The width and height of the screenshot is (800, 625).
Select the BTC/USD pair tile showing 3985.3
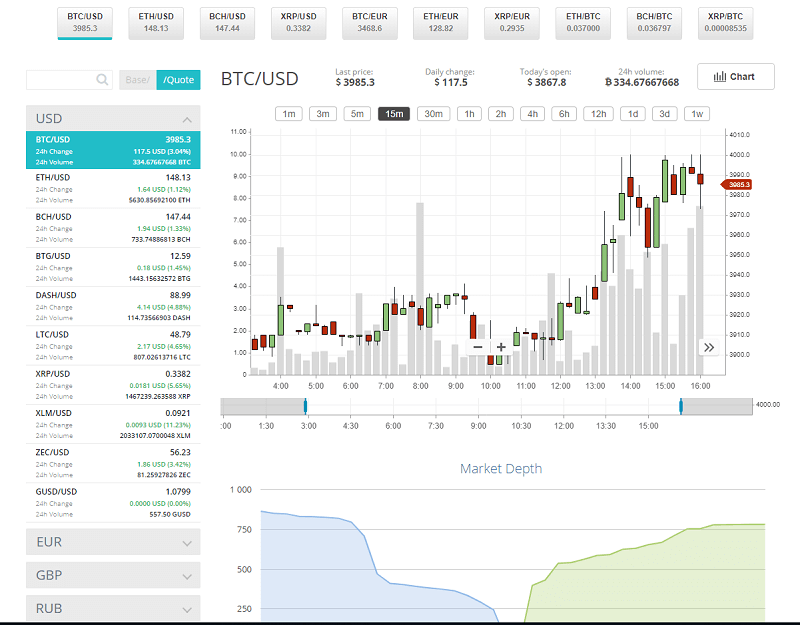[x=86, y=21]
